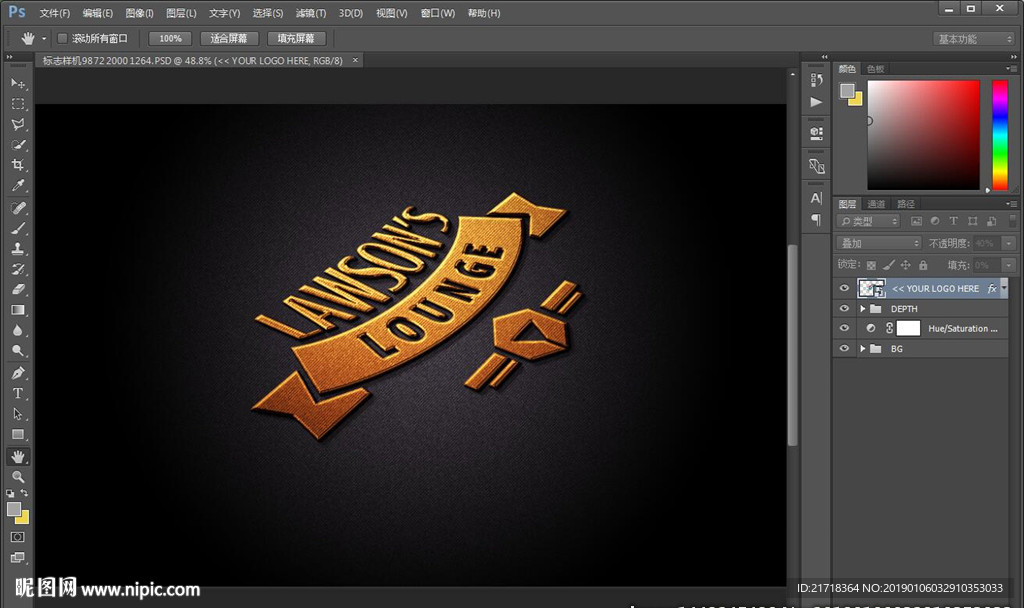Open the opacity slider dropdown arrow
This screenshot has width=1024, height=608.
pos(1009,243)
